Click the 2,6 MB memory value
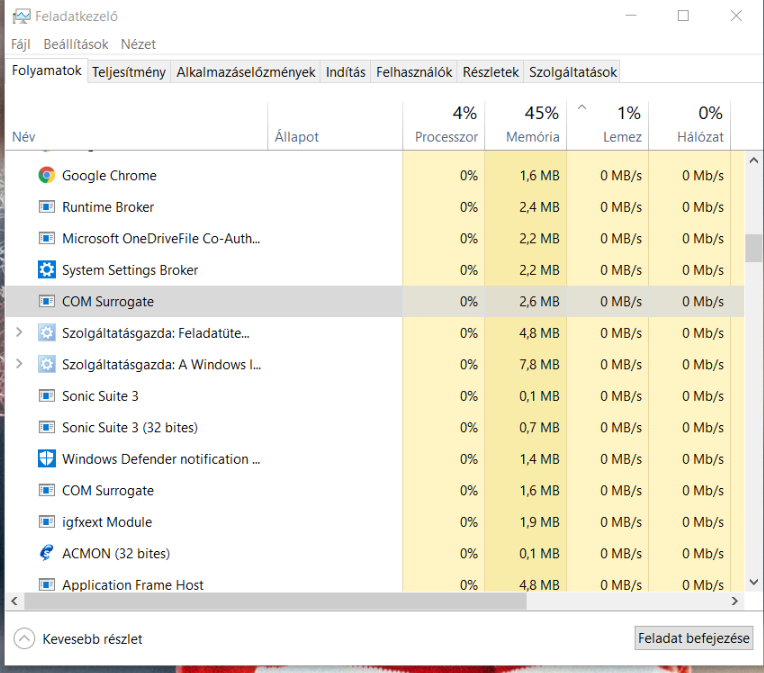Screen dimensions: 764x673 (539, 302)
